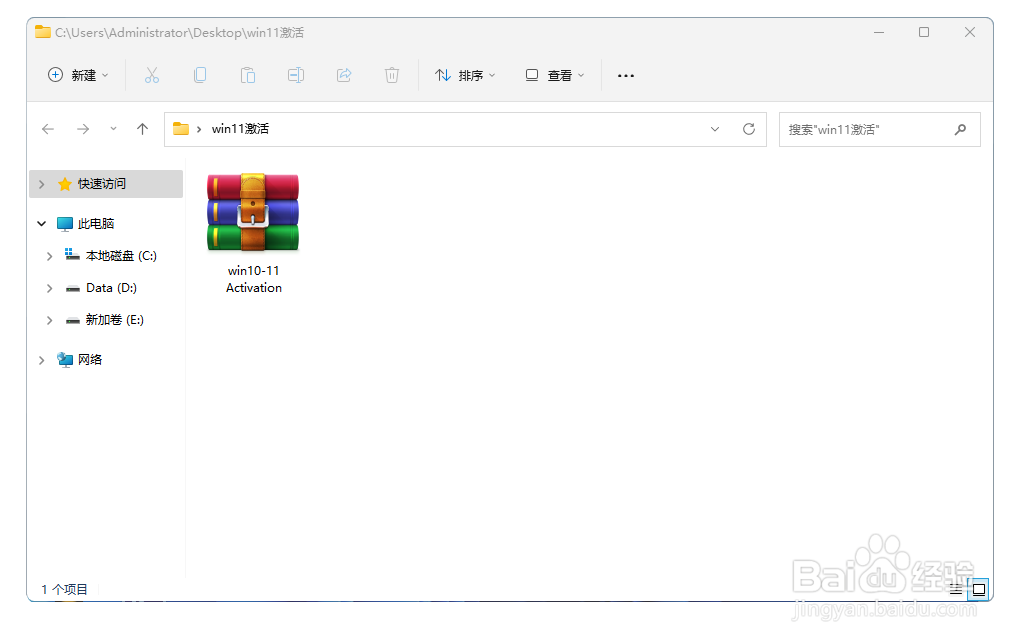Click the Share icon in toolbar
Viewport: 1032px width, 644px height.
tap(344, 75)
